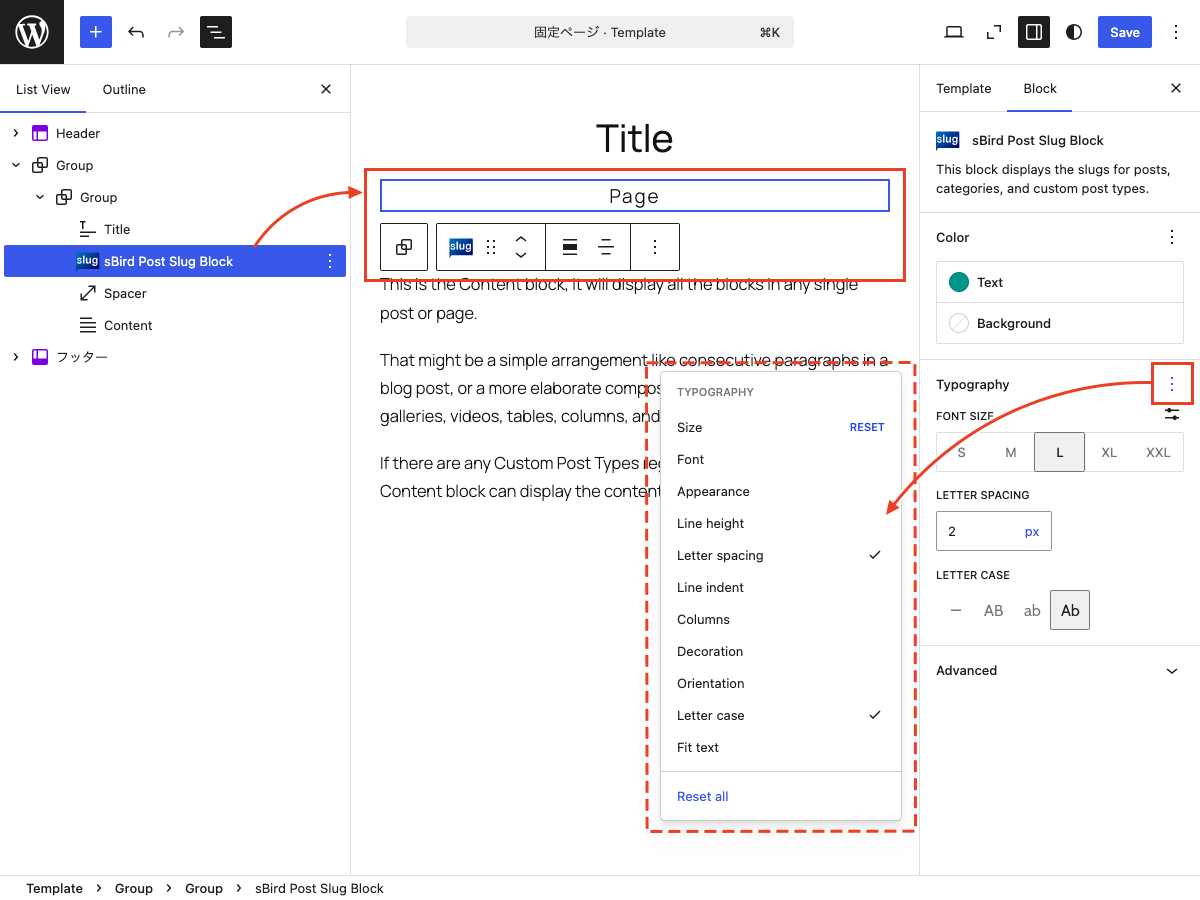Set letter case to None
This screenshot has width=1200, height=900.
tap(956, 610)
